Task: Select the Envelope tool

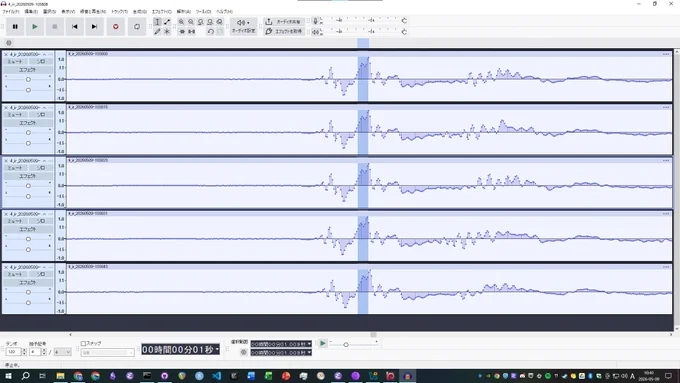Action: coord(167,22)
